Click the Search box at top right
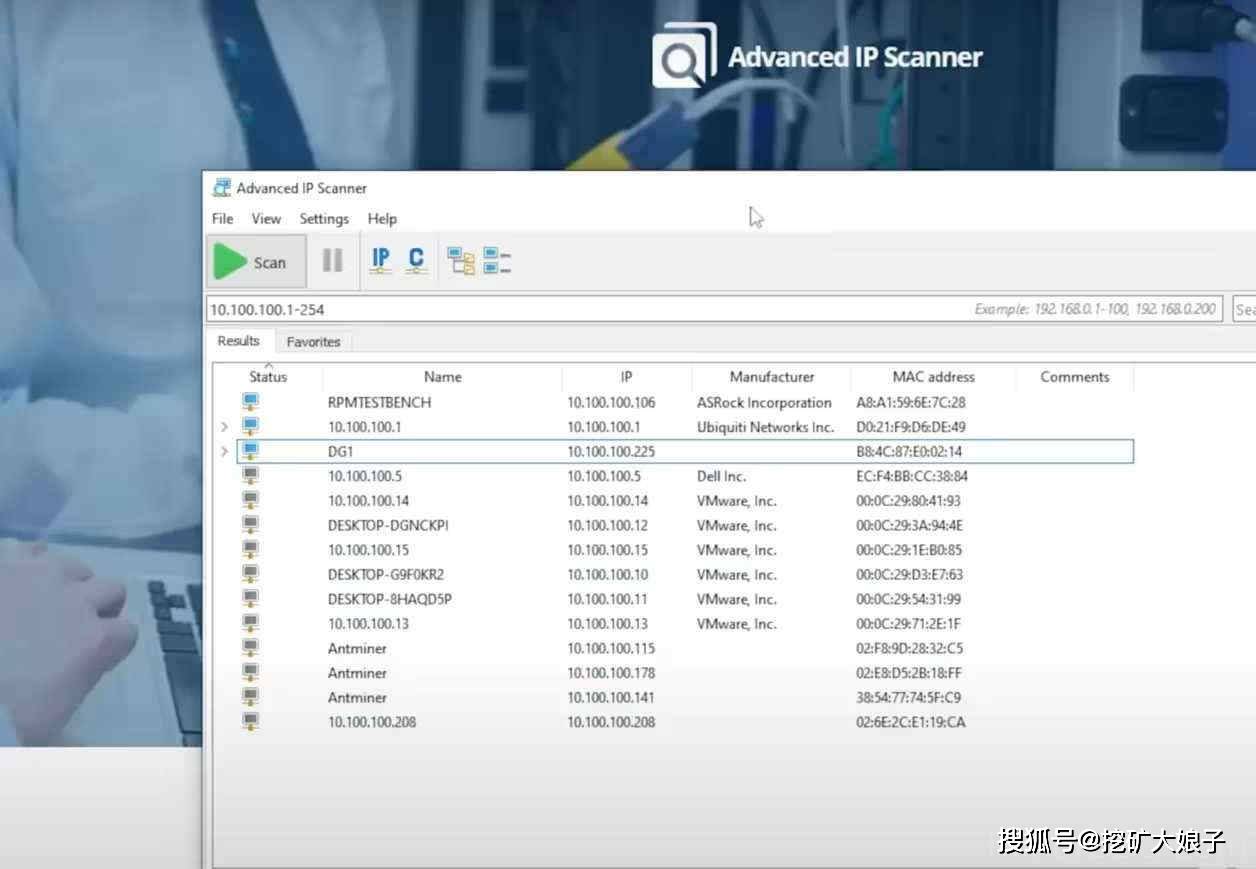The height and width of the screenshot is (869, 1256). 1245,309
